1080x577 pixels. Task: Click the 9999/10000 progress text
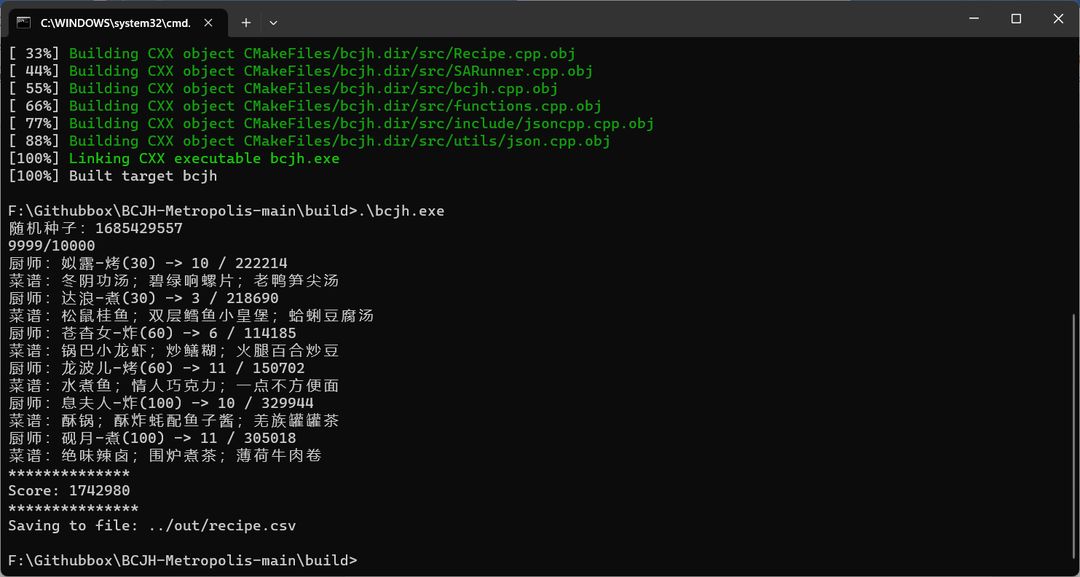tap(52, 246)
